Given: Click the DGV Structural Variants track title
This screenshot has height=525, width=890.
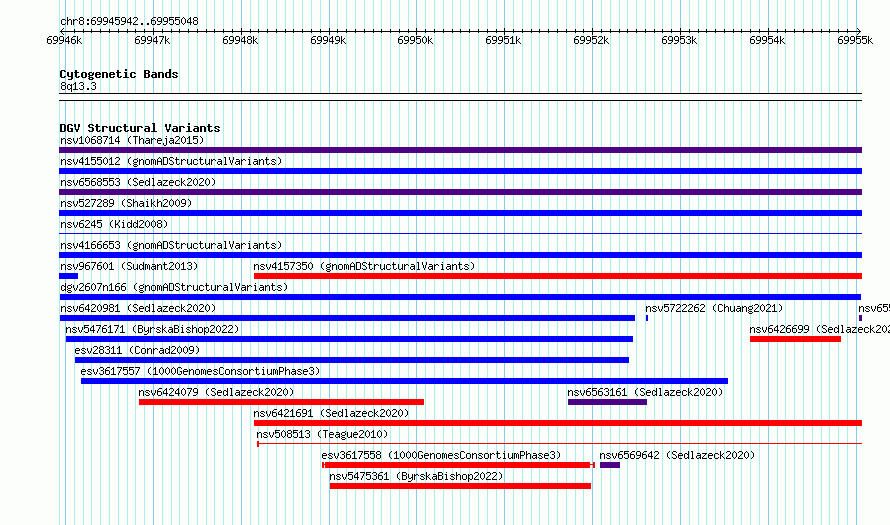Looking at the screenshot, I should 140,128.
